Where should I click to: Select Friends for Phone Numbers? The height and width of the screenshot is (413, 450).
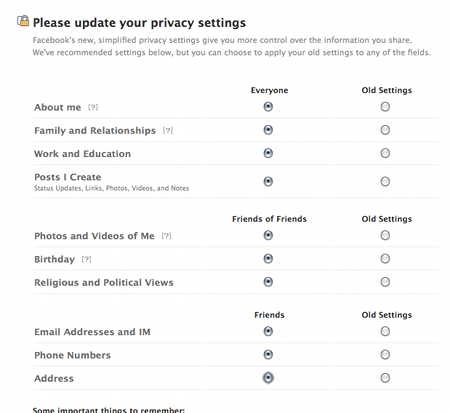268,355
